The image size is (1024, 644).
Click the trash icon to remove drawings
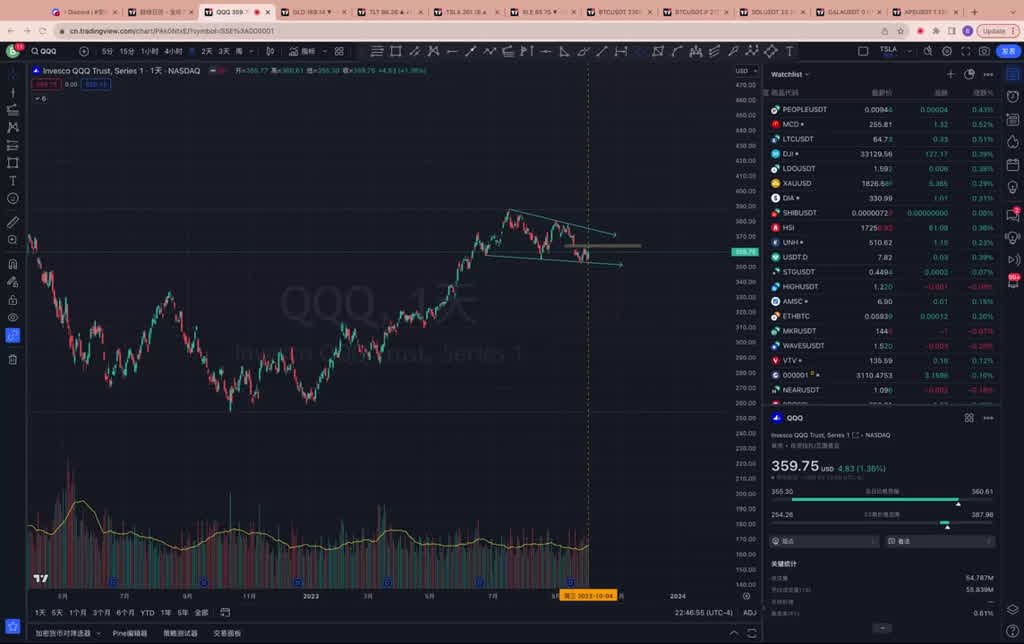point(13,359)
